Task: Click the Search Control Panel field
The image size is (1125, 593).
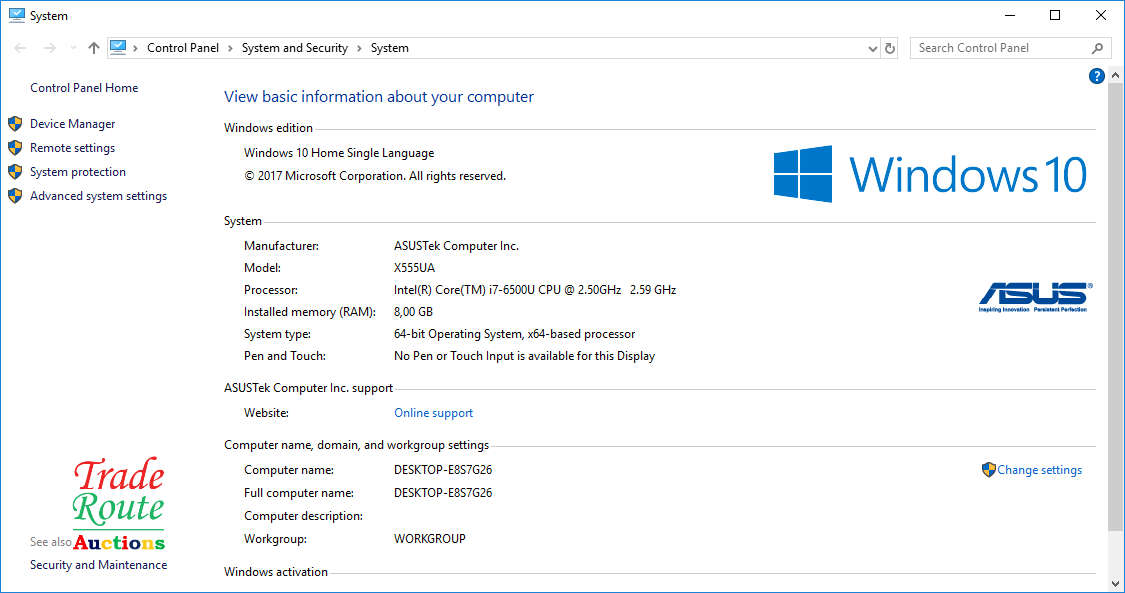Action: pos(998,48)
